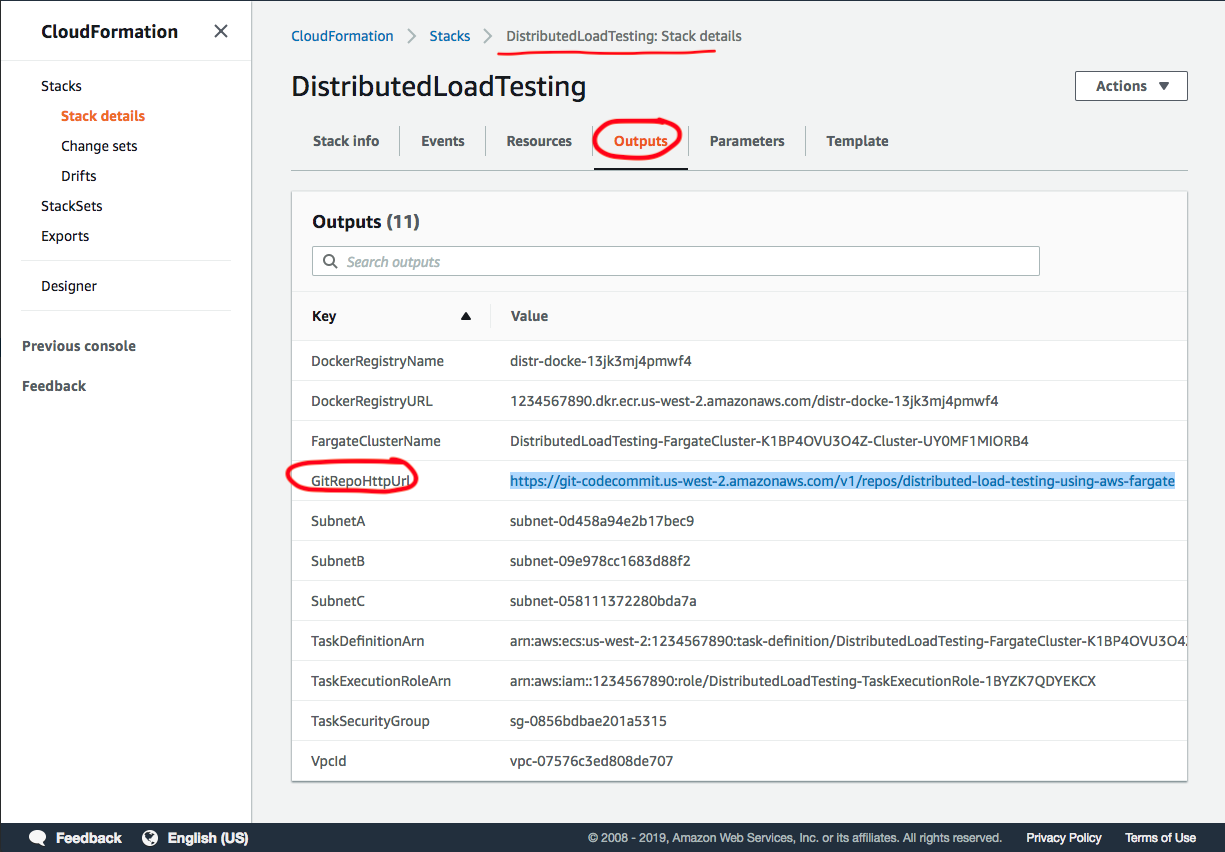Click the TaskDefinitionArn arn:aws:ecs value
The width and height of the screenshot is (1225, 852).
coord(848,641)
